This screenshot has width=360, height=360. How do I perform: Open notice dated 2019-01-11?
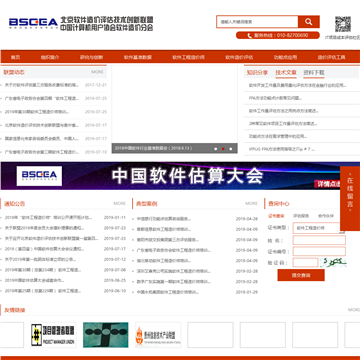pos(48,218)
